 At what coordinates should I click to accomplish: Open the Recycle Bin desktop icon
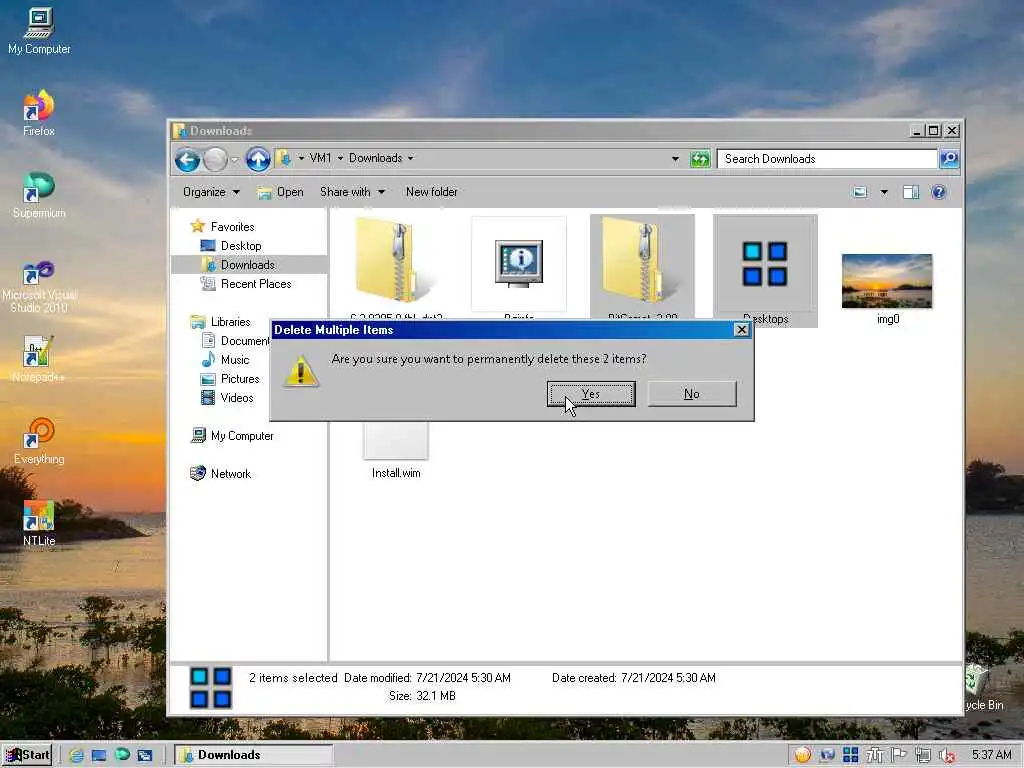984,688
